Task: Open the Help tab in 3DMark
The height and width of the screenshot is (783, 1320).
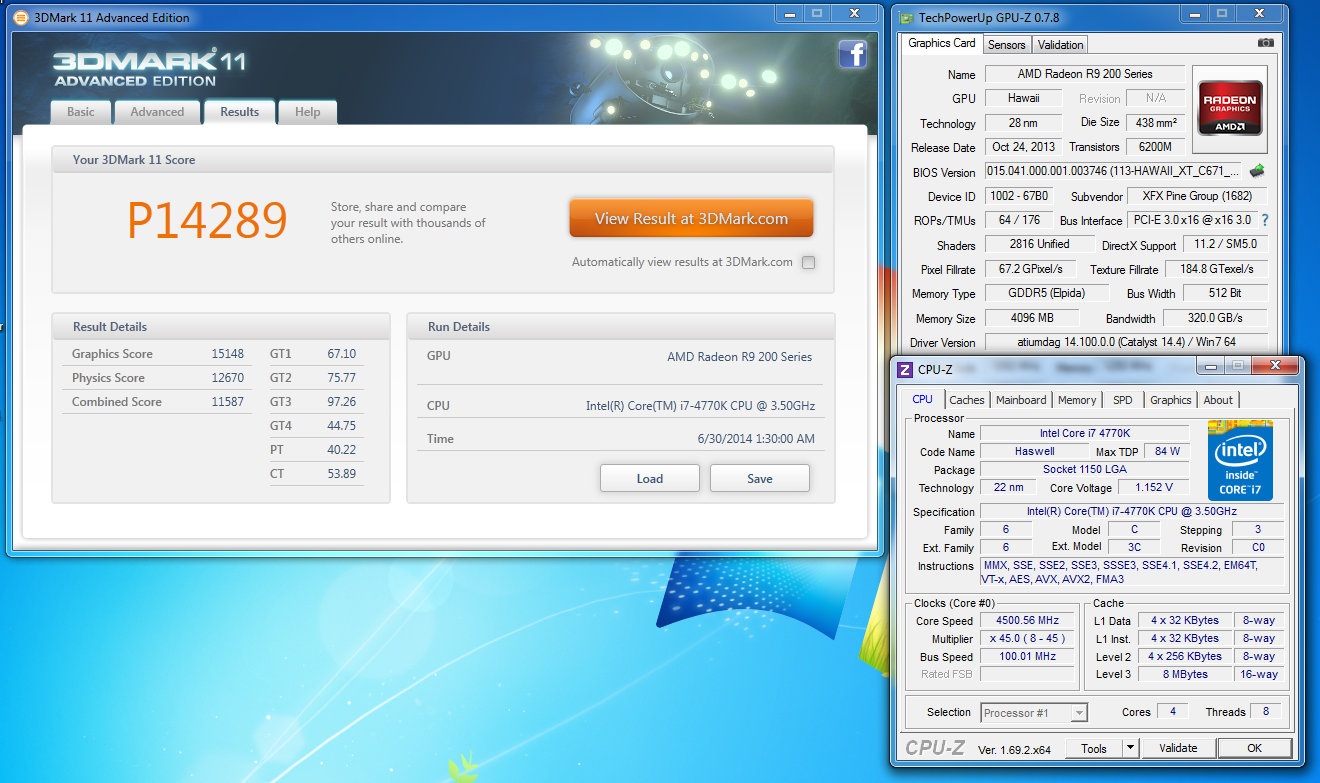Action: (x=308, y=112)
